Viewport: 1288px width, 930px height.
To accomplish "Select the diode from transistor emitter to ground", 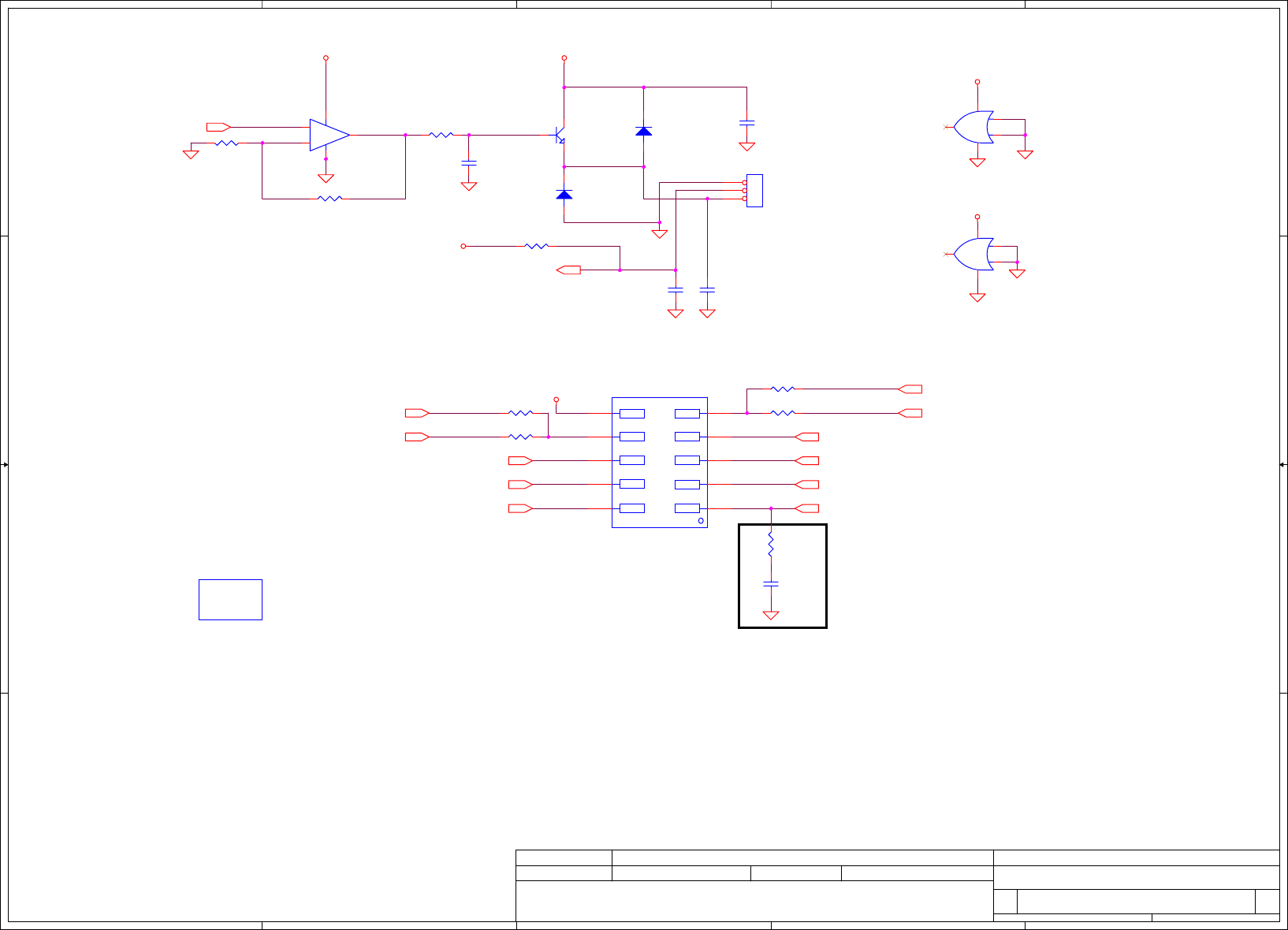I will (564, 195).
